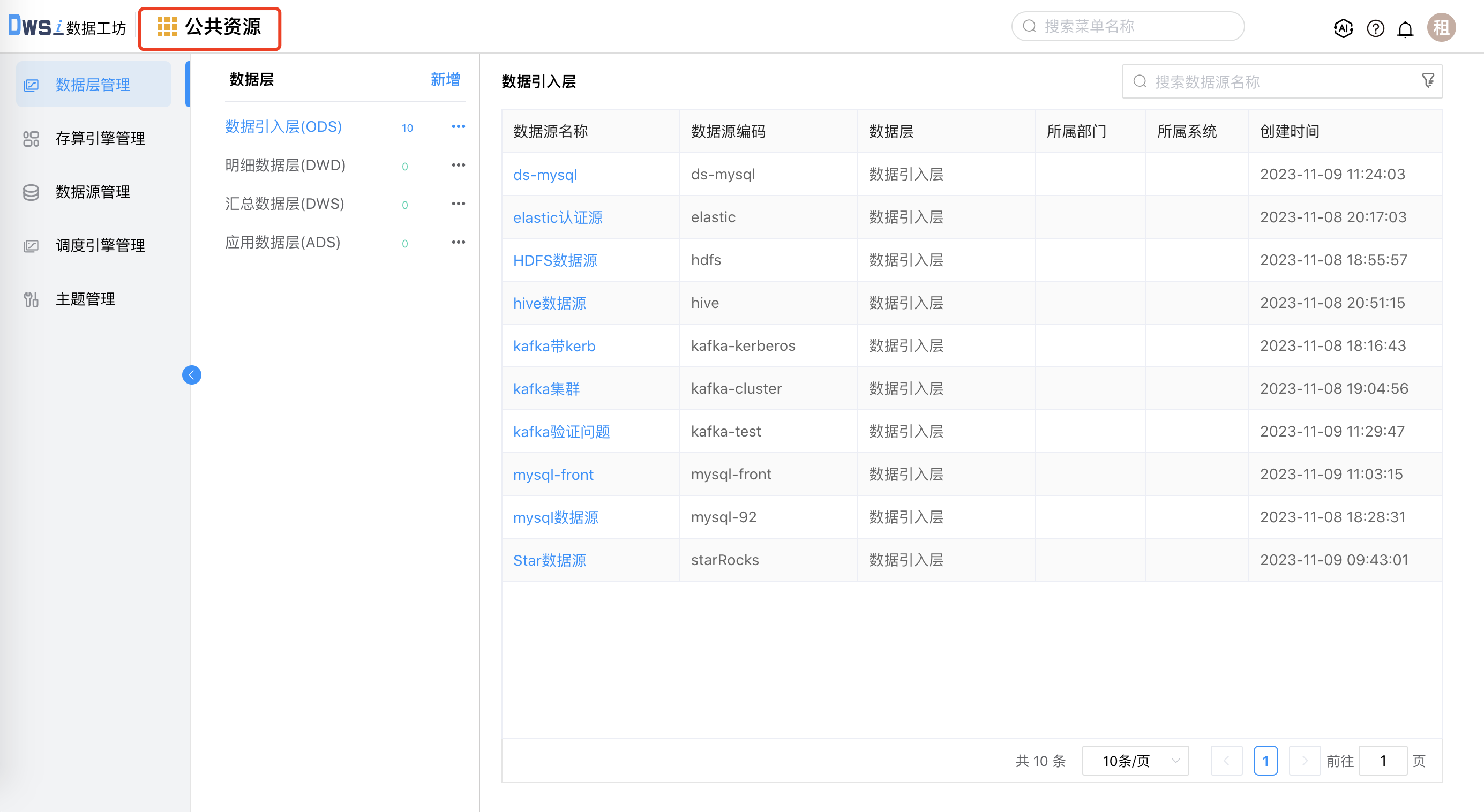
Task: Open the 公共资源 menu
Action: [209, 27]
